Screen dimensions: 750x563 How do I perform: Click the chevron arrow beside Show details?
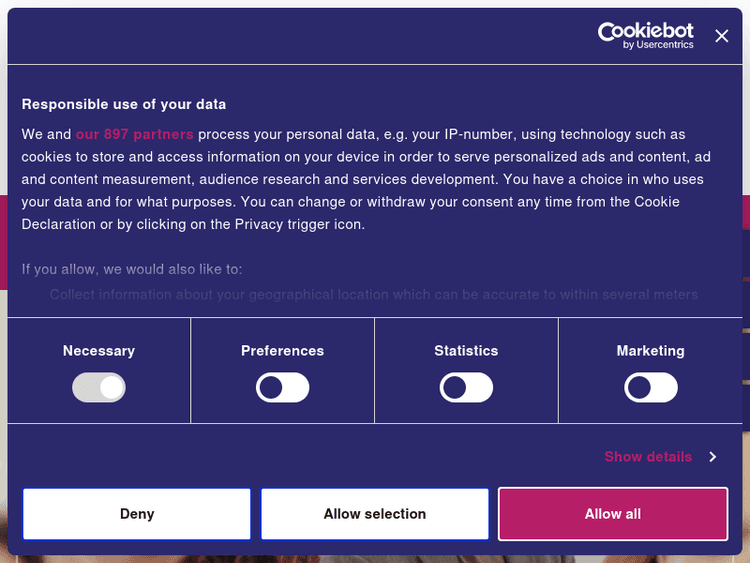click(x=713, y=457)
